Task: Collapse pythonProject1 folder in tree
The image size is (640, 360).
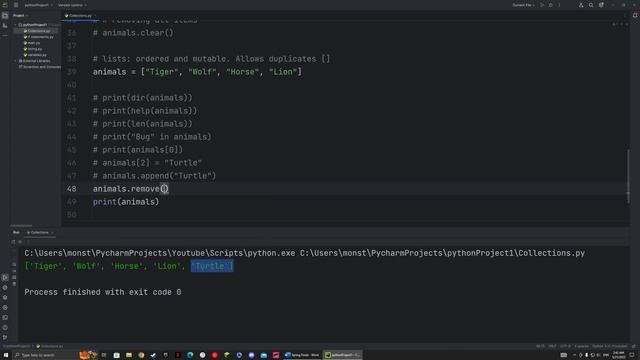Action: (x=16, y=25)
